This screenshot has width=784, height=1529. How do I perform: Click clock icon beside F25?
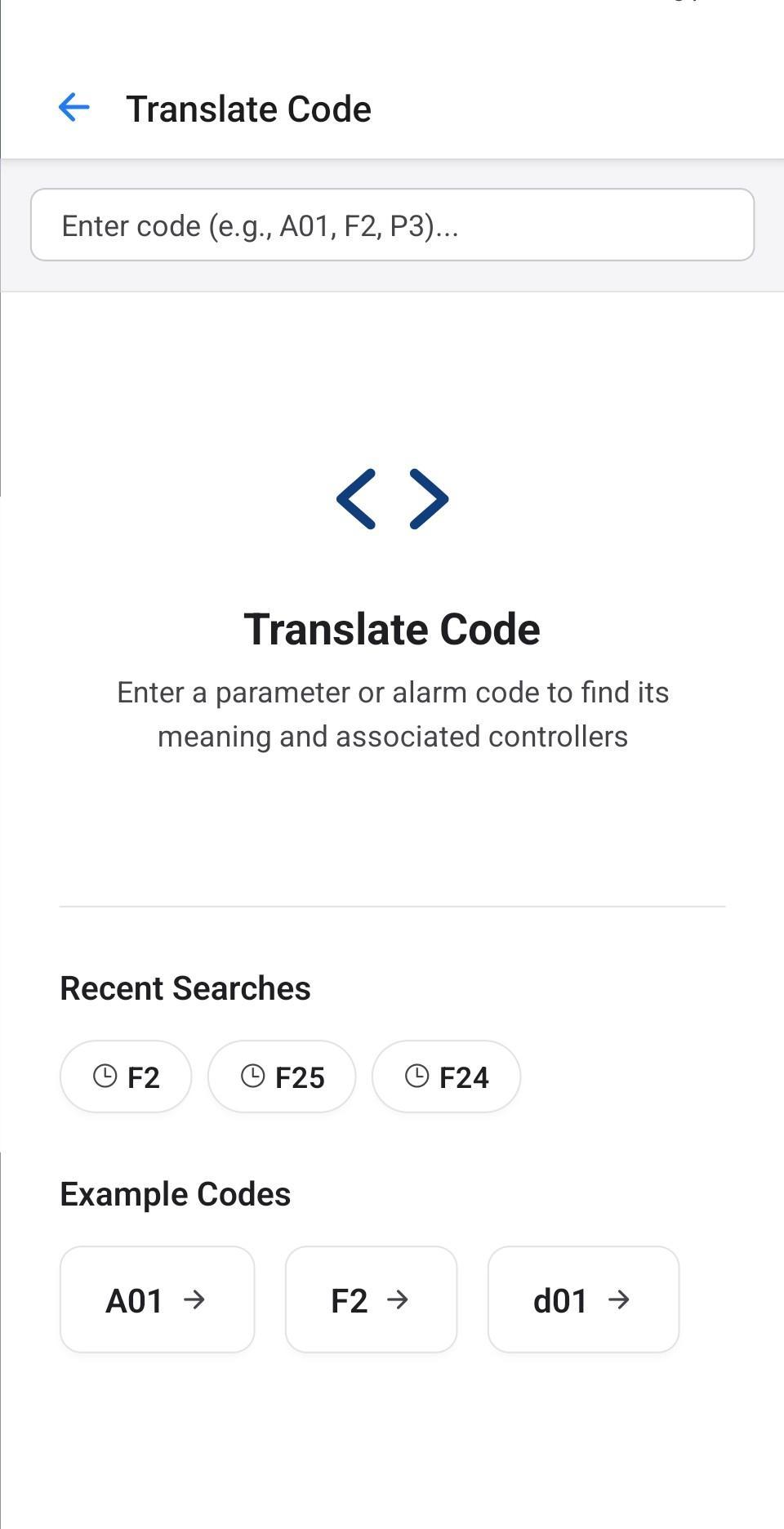tap(253, 1076)
